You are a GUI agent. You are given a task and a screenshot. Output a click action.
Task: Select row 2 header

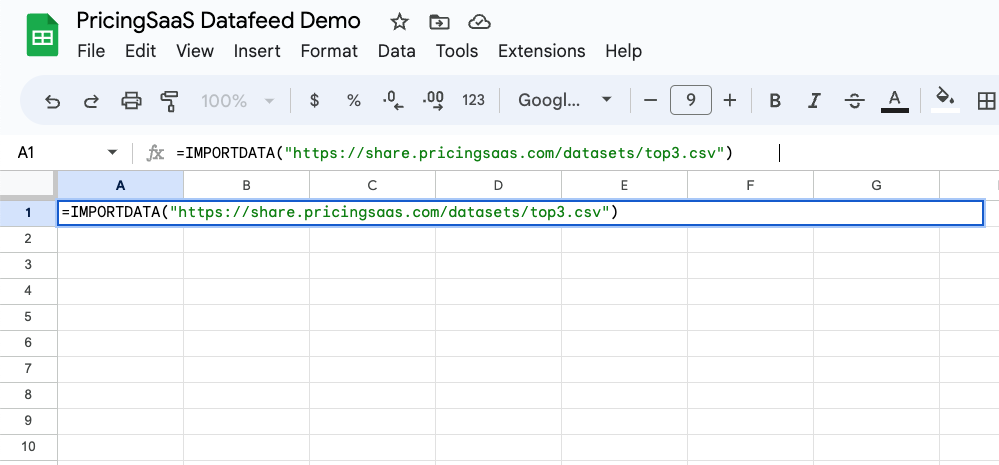(28, 238)
